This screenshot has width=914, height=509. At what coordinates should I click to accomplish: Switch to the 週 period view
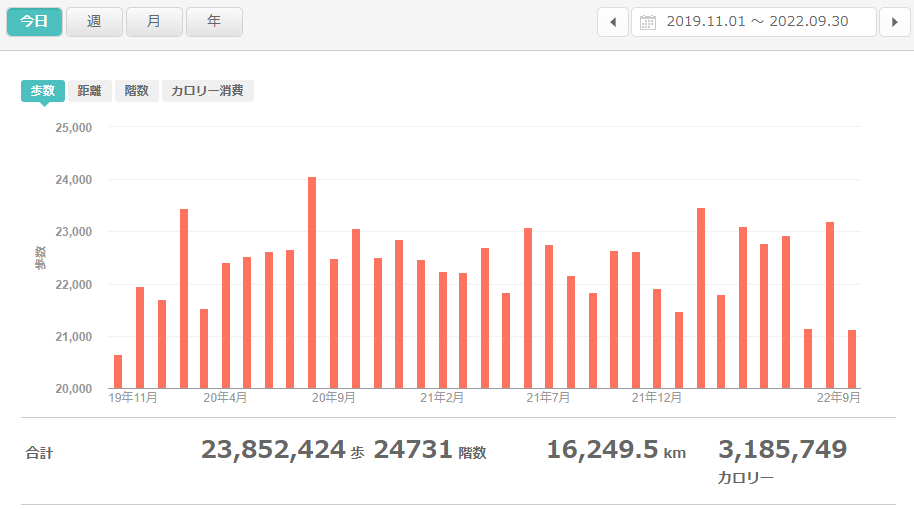94,22
